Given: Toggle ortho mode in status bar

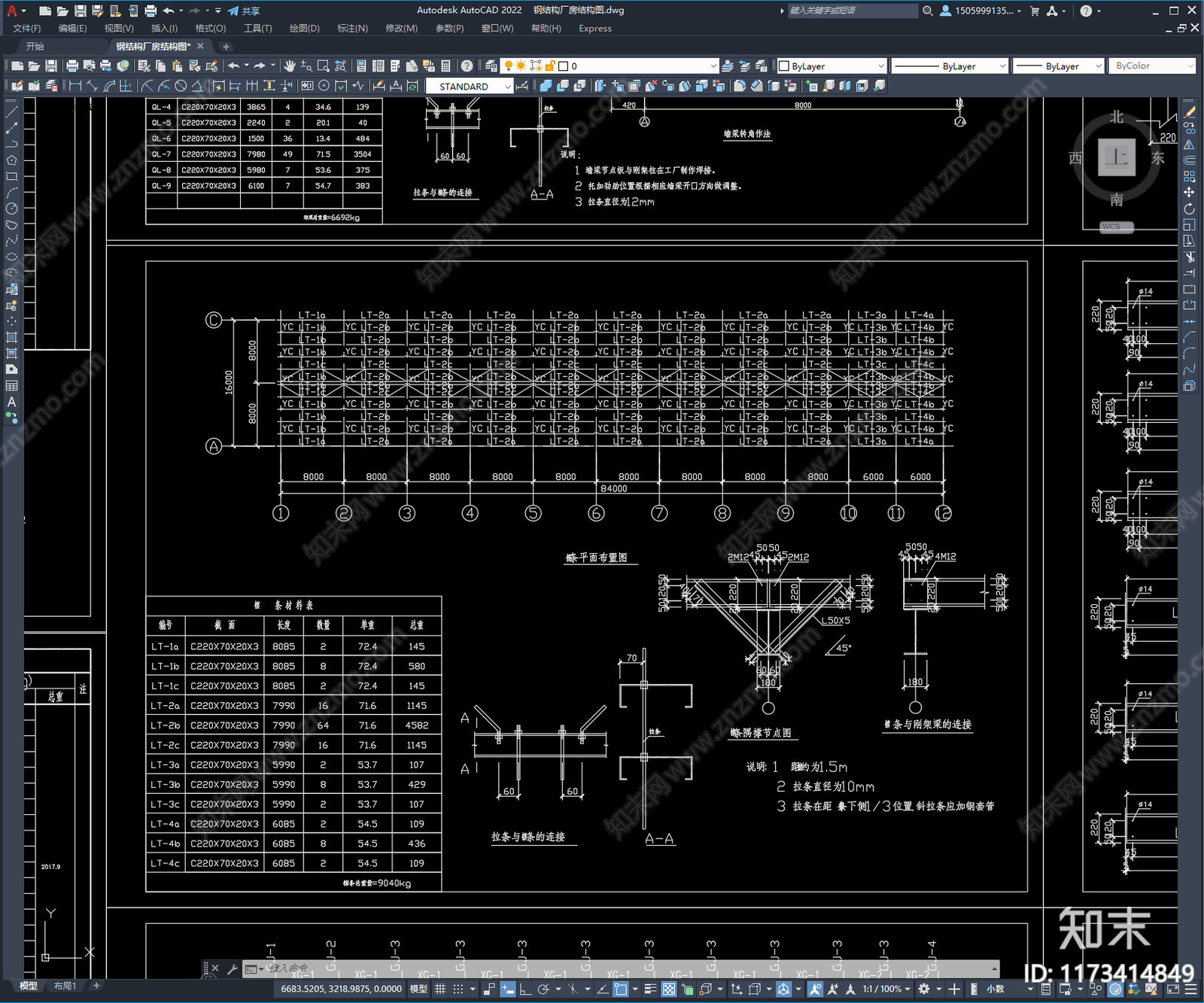Looking at the screenshot, I should pos(525,989).
